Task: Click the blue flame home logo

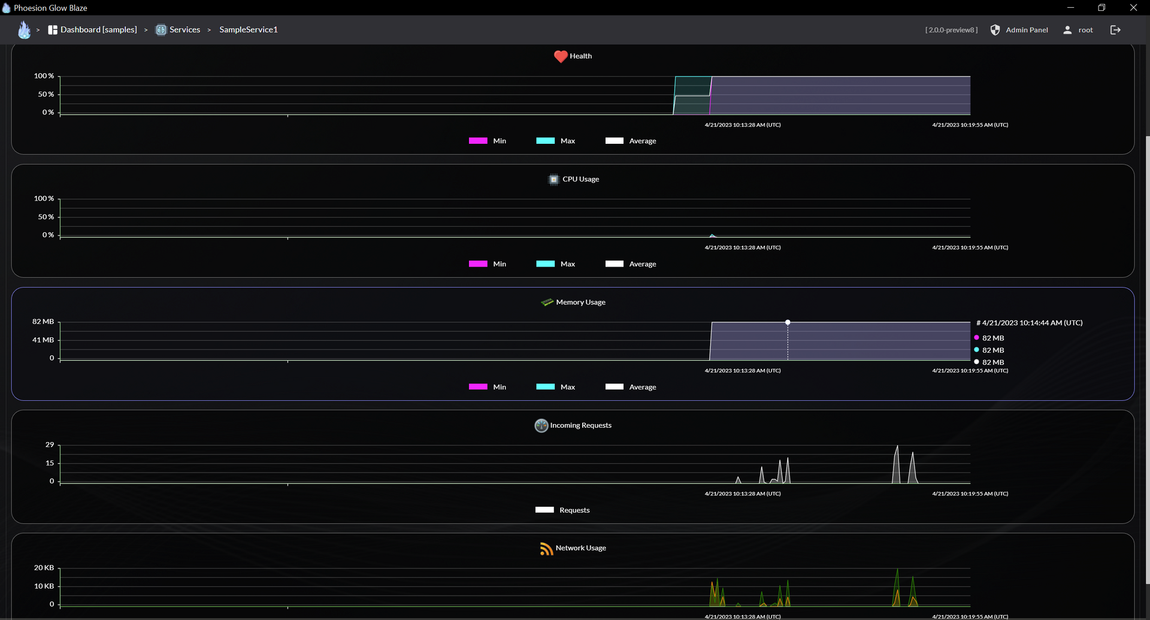Action: click(x=24, y=30)
